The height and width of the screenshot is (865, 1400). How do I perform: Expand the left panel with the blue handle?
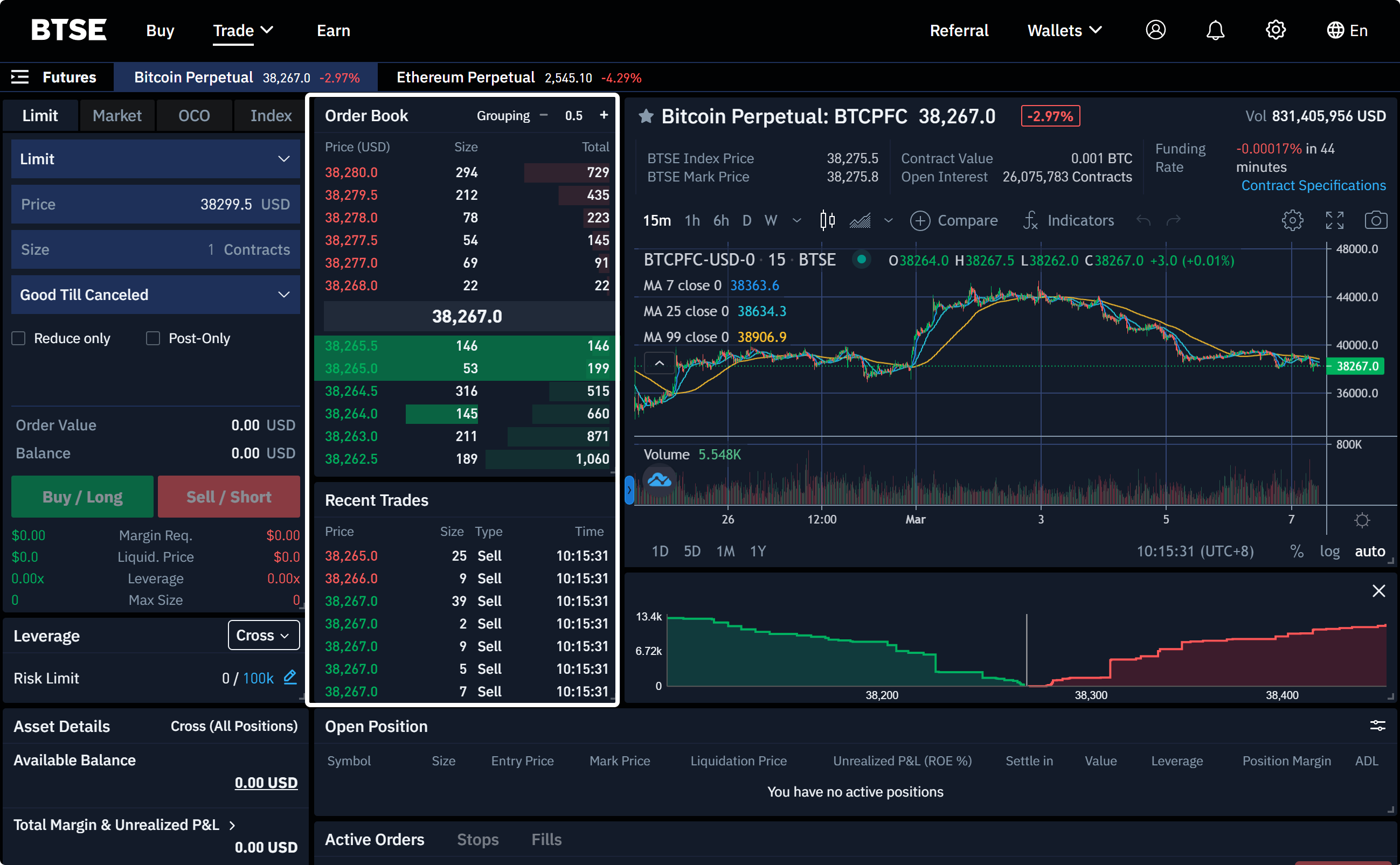[629, 490]
